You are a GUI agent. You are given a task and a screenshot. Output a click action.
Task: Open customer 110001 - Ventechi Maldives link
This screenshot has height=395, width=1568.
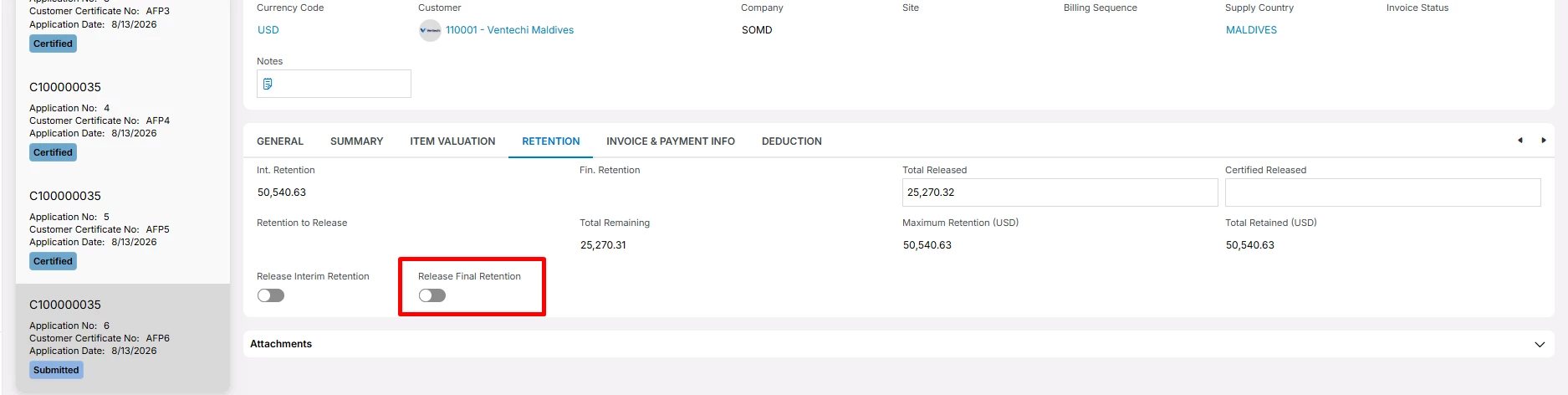[x=509, y=30]
